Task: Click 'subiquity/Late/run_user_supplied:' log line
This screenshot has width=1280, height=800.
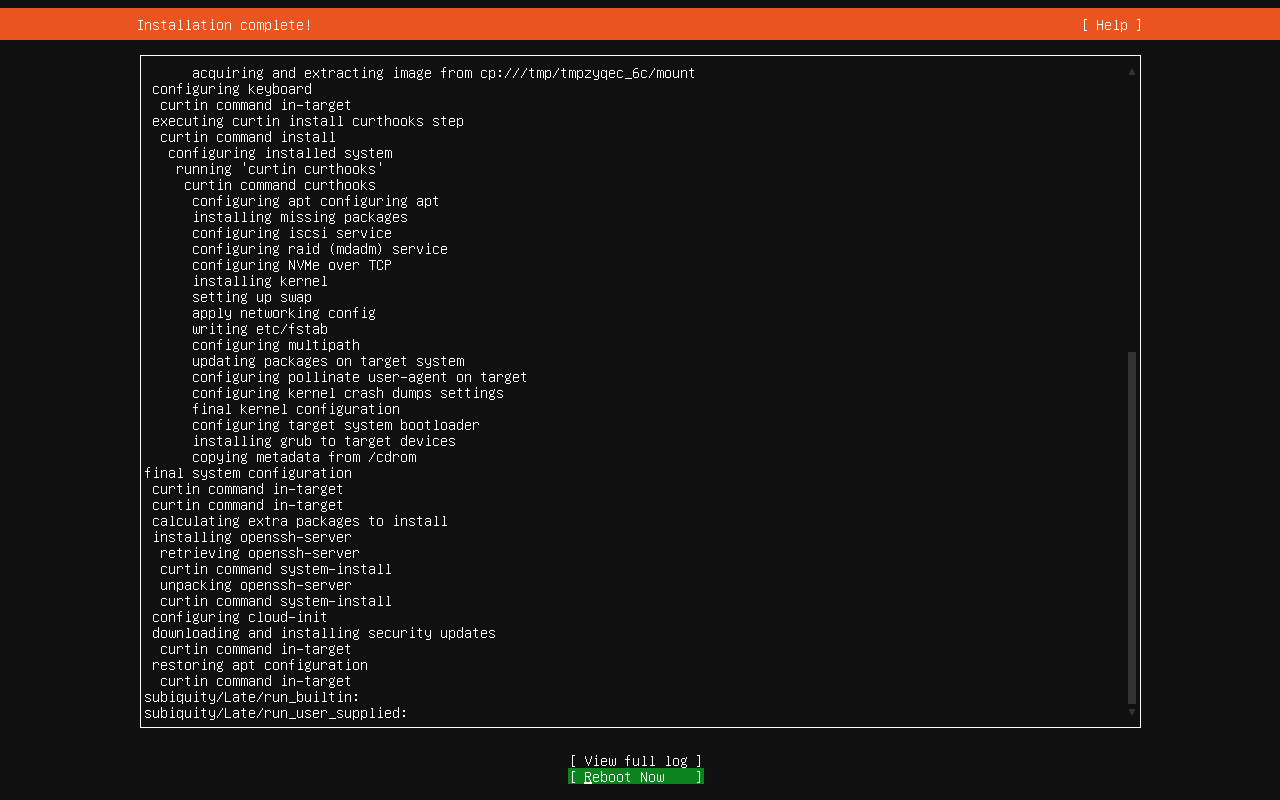Action: click(276, 713)
